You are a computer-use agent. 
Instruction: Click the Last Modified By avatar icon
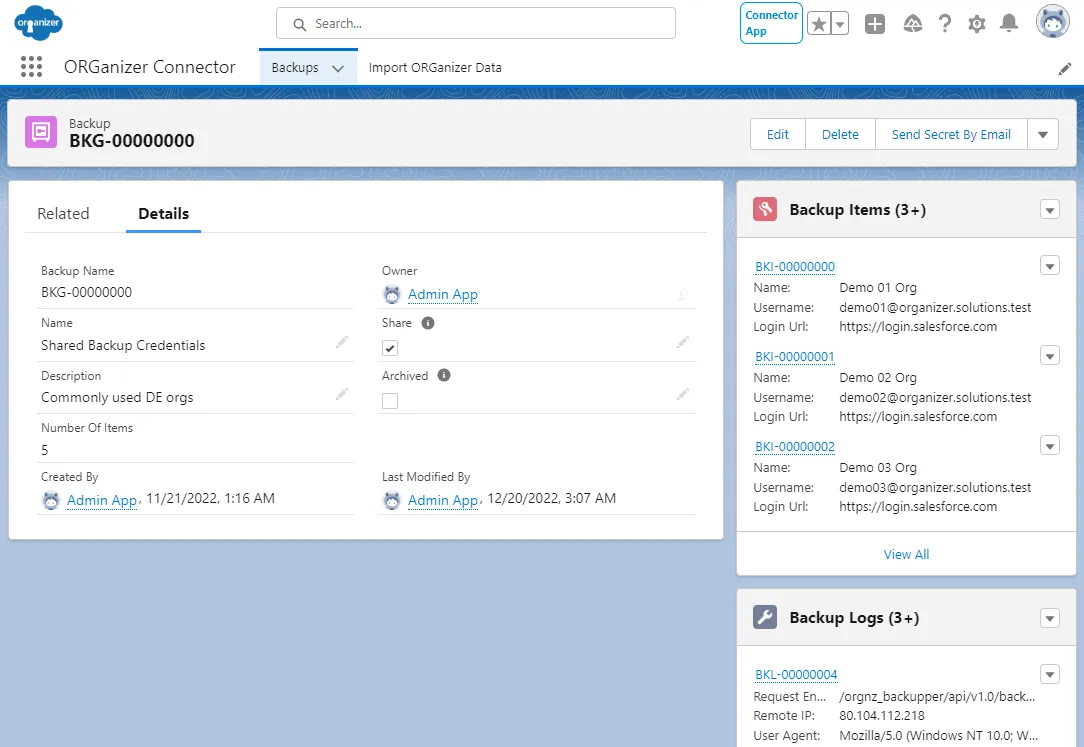coord(392,500)
